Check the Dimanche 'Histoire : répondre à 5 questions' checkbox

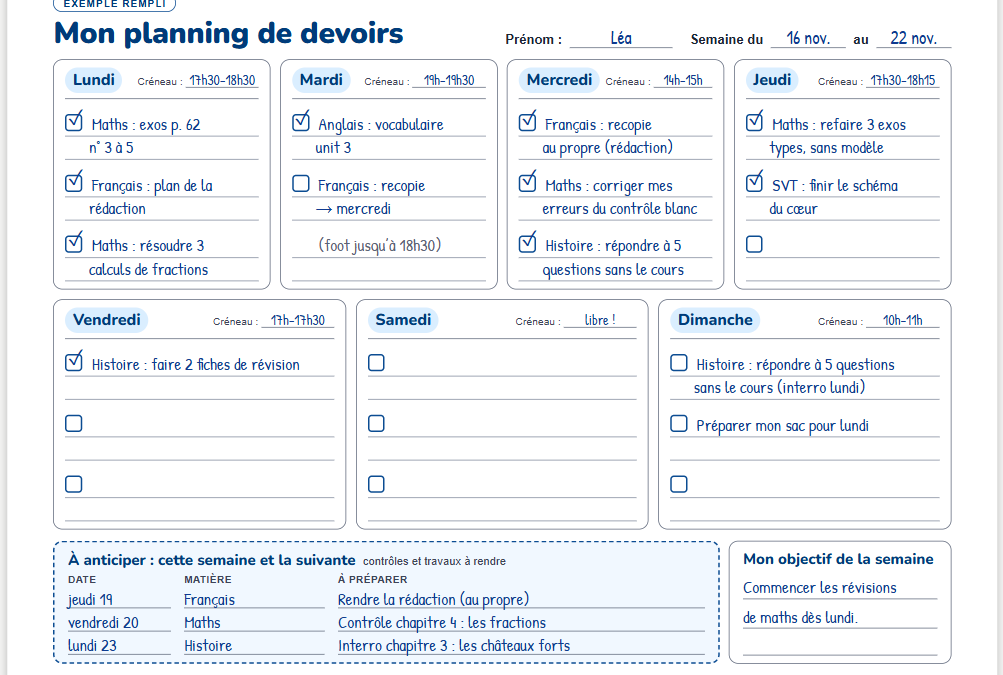tap(679, 363)
